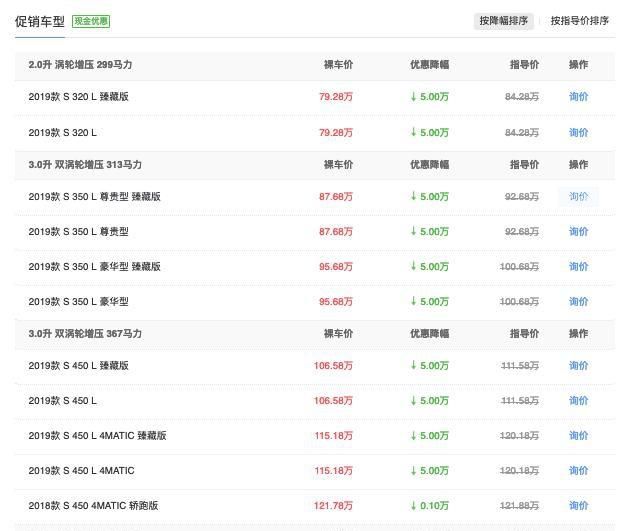Click price 79.28万 in S 320 L 臻藏版 row

[336, 97]
